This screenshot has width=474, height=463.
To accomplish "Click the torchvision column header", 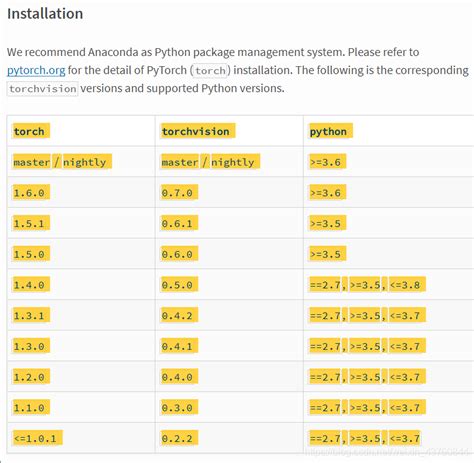I will coord(197,131).
